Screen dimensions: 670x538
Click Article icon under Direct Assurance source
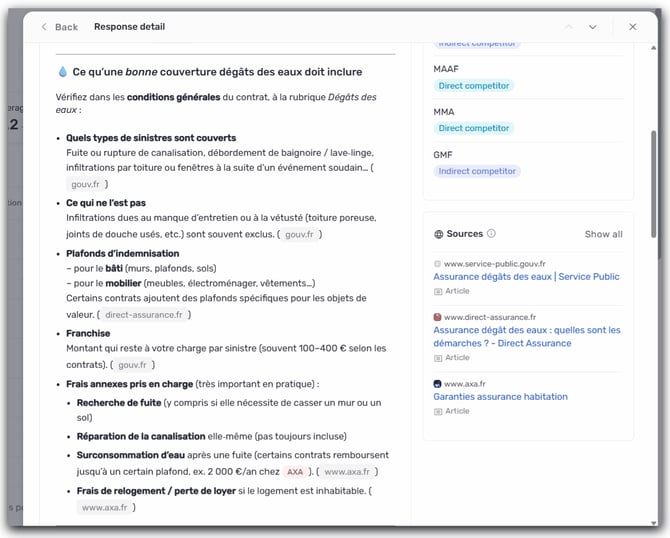point(438,358)
